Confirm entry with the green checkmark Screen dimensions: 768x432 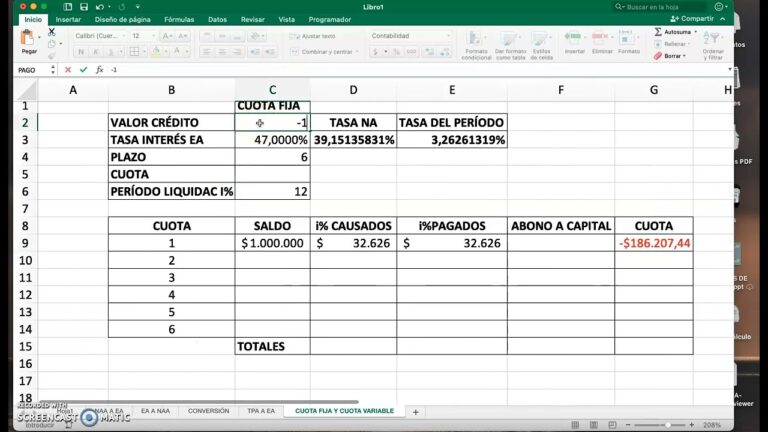click(x=83, y=70)
